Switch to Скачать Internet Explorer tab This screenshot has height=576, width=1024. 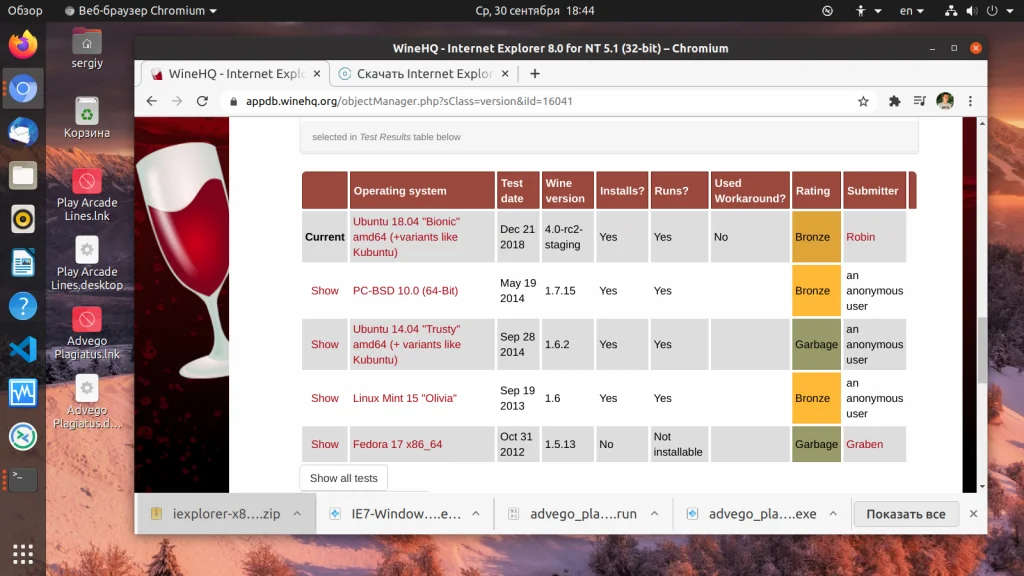(423, 74)
